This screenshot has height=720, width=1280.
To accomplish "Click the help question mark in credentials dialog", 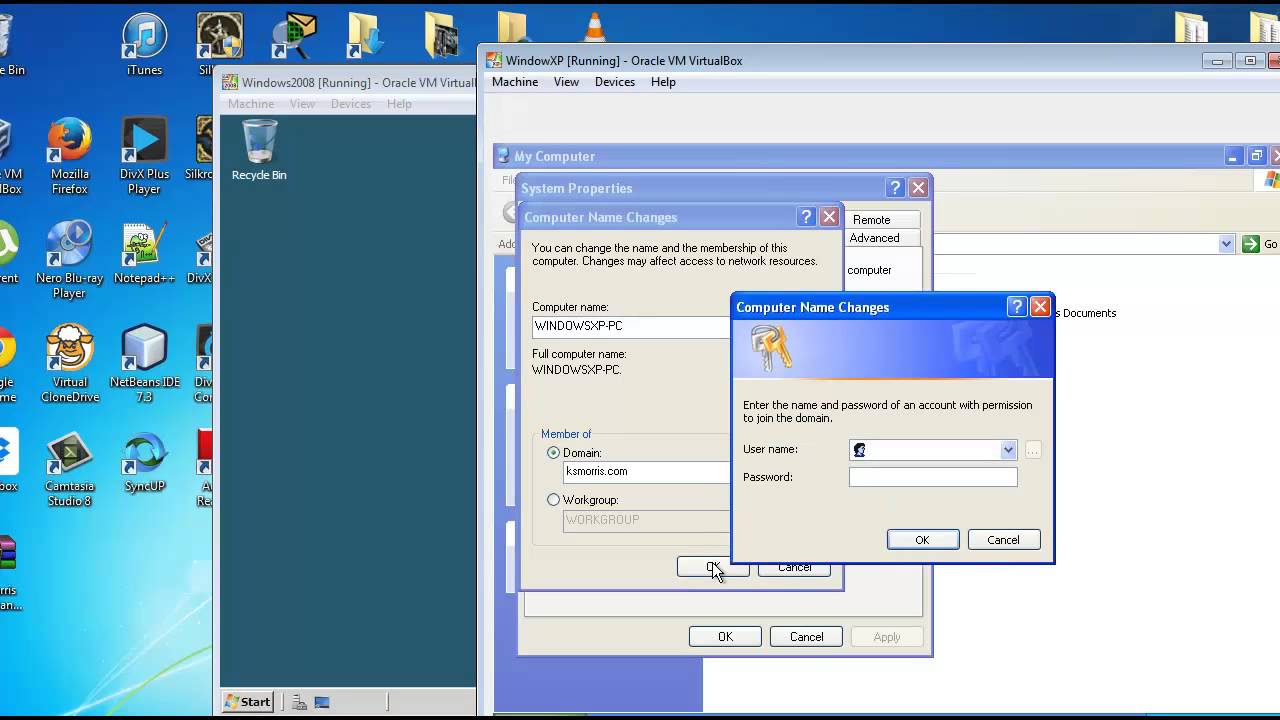I will point(1017,307).
